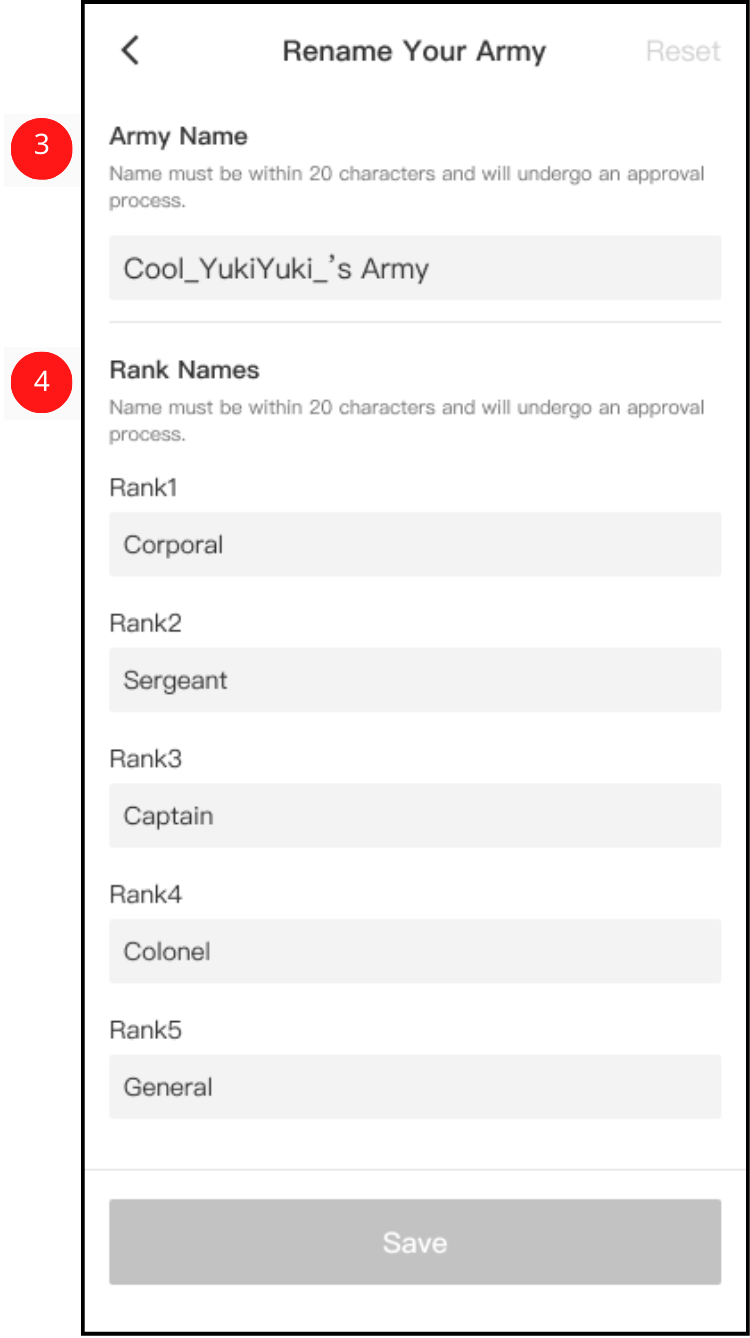Screen dimensions: 750x1338
Task: Click the Rank3 field containing Captain
Action: tap(414, 816)
